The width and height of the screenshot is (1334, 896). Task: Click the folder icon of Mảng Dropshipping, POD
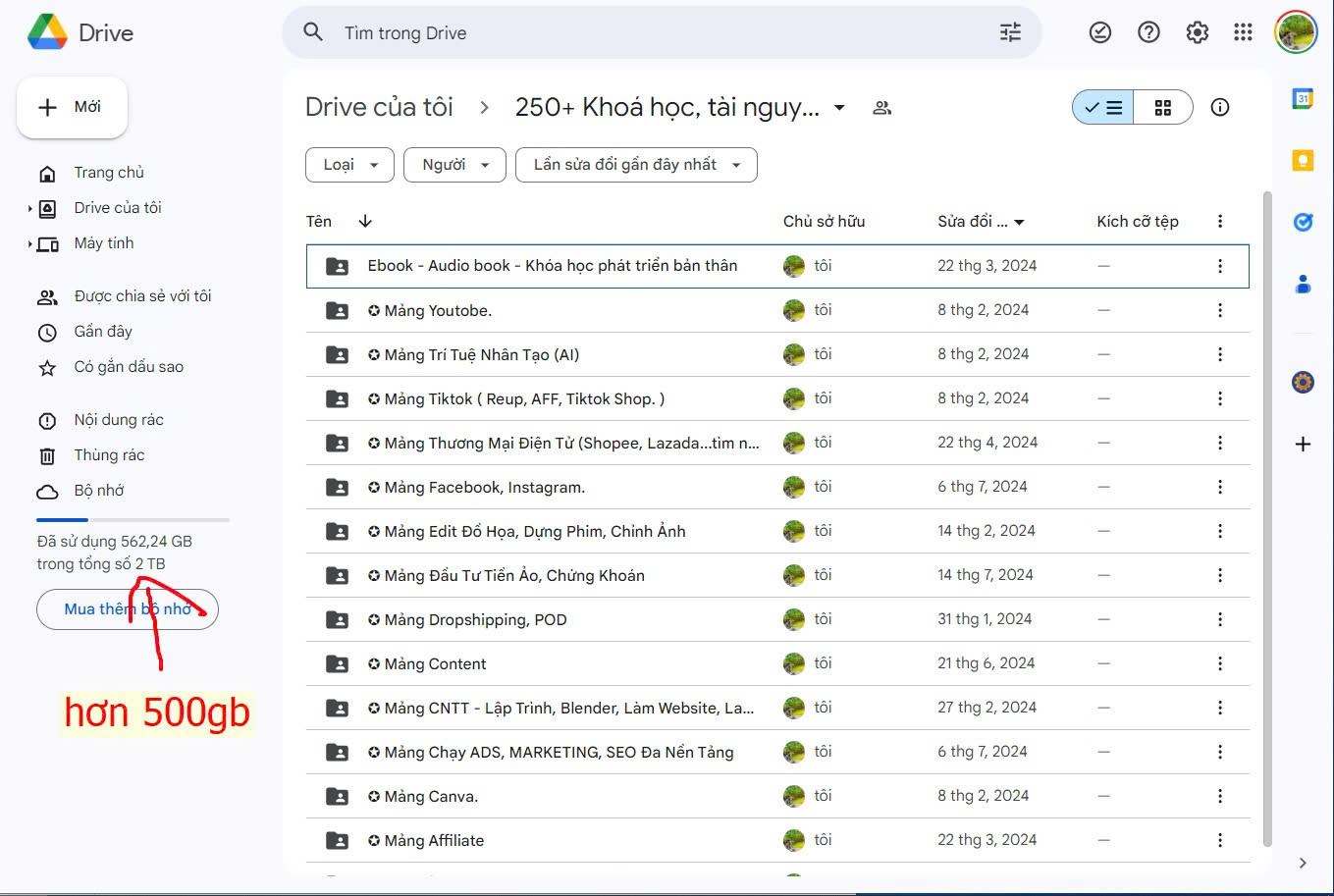point(337,619)
